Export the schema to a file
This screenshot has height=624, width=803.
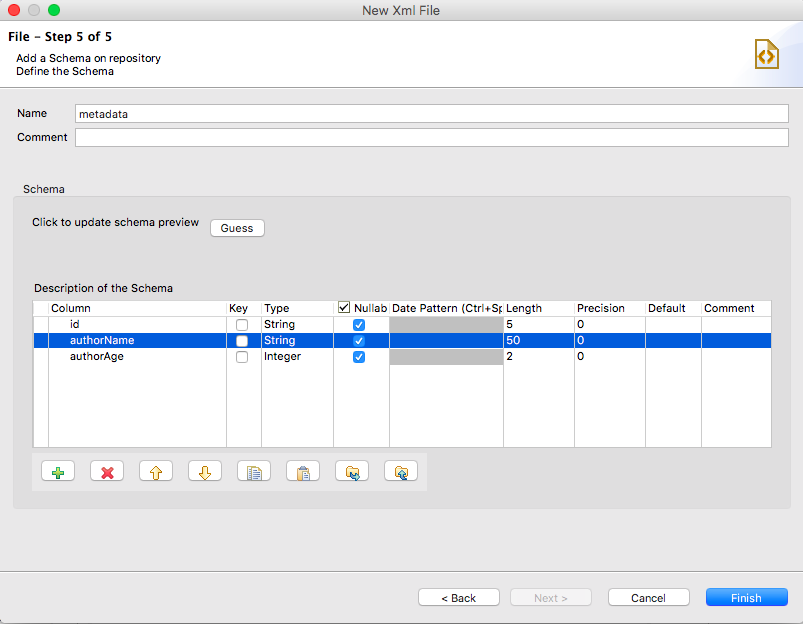(400, 470)
